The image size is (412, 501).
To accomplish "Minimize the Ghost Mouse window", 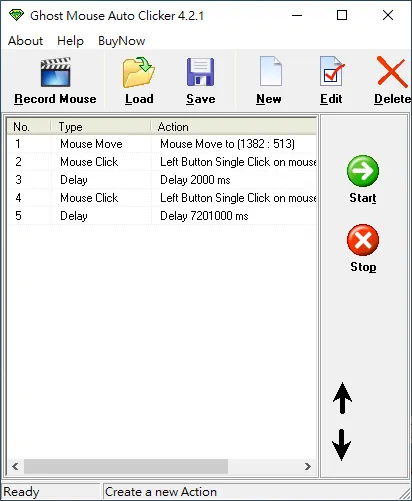I will pos(297,15).
